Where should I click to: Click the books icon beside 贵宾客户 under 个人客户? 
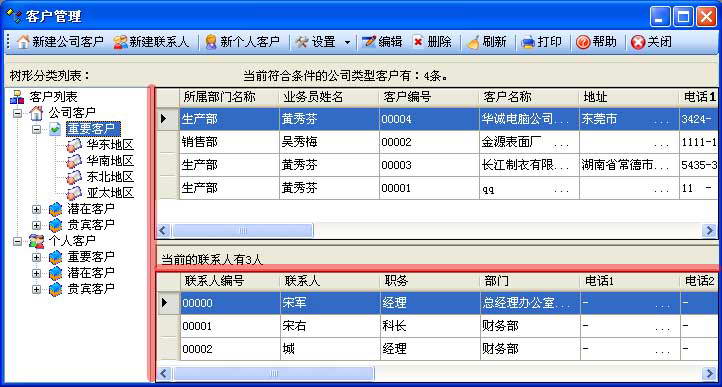tap(55, 289)
